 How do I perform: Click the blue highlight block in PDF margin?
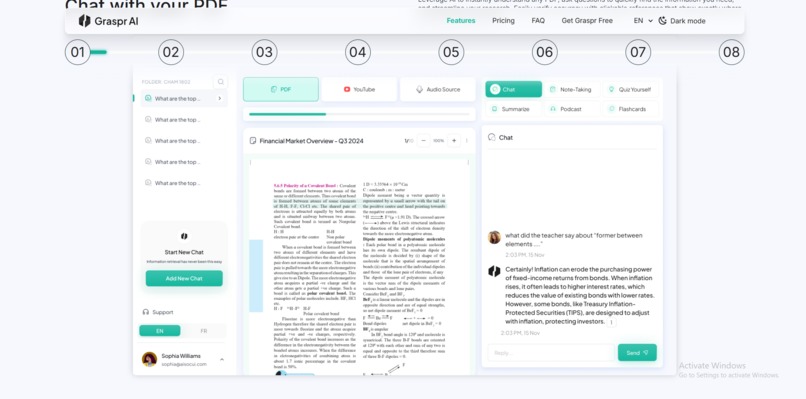point(256,276)
